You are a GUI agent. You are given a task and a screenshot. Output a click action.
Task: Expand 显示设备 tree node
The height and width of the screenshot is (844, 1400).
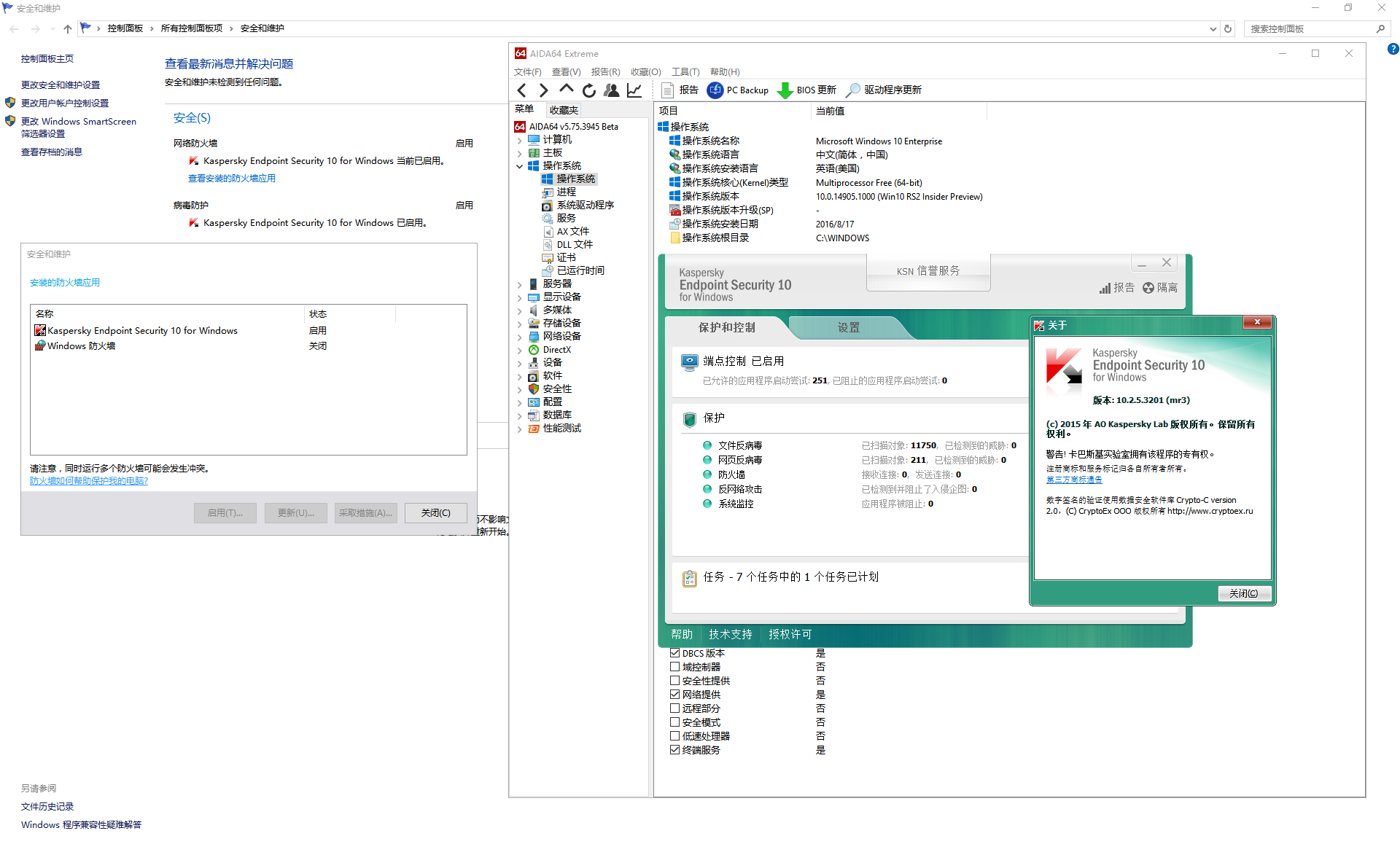(520, 297)
